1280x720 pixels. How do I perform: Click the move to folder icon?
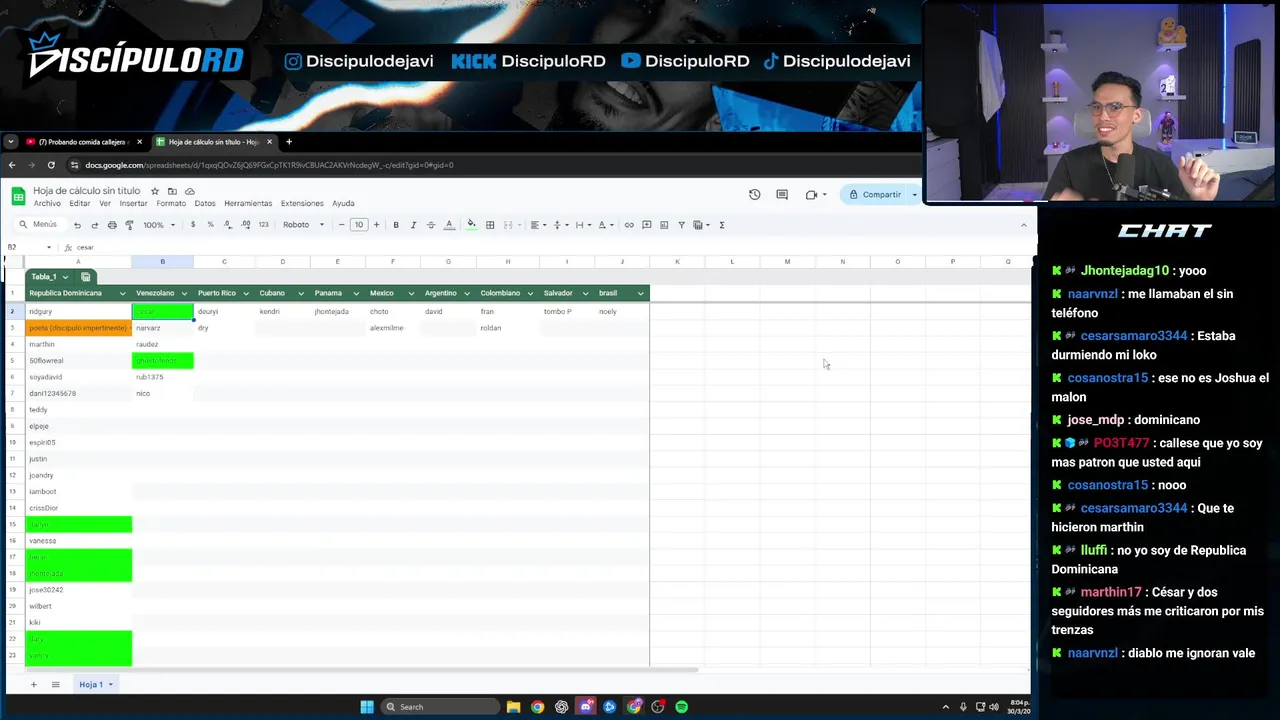pos(172,191)
